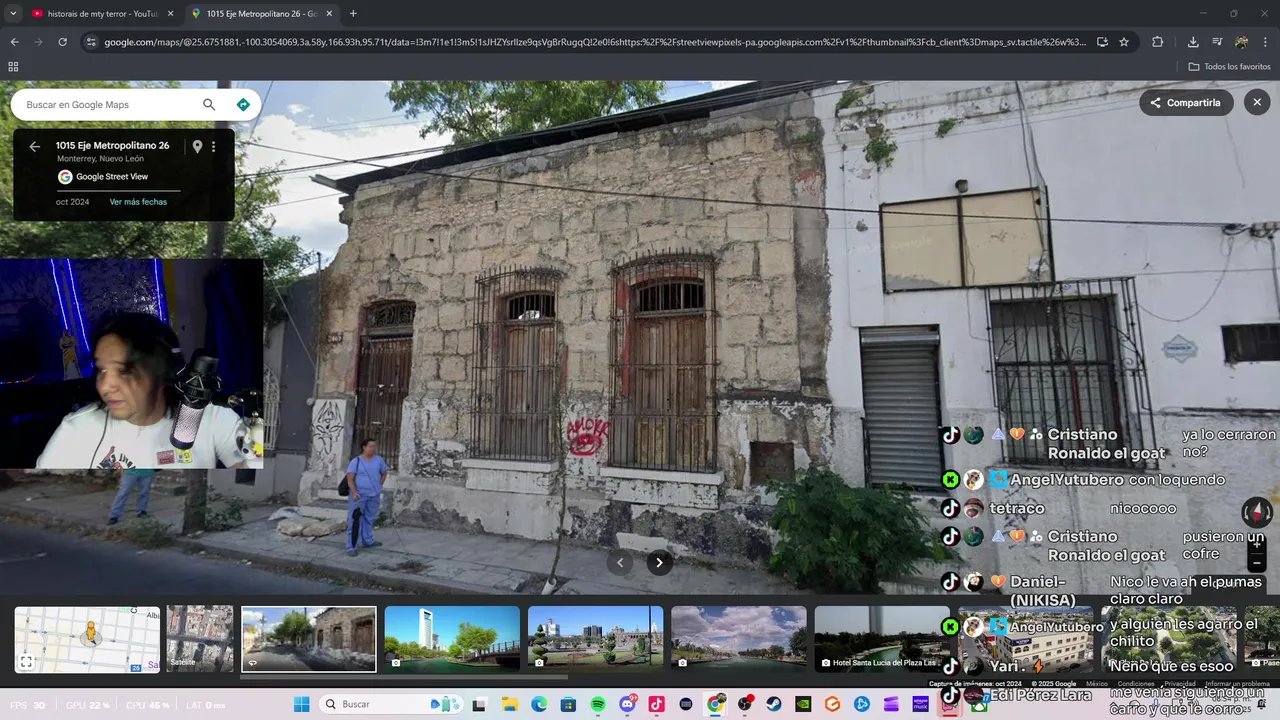Image resolution: width=1280 pixels, height=720 pixels.
Task: Open the minimap with Pegman marker
Action: point(87,639)
